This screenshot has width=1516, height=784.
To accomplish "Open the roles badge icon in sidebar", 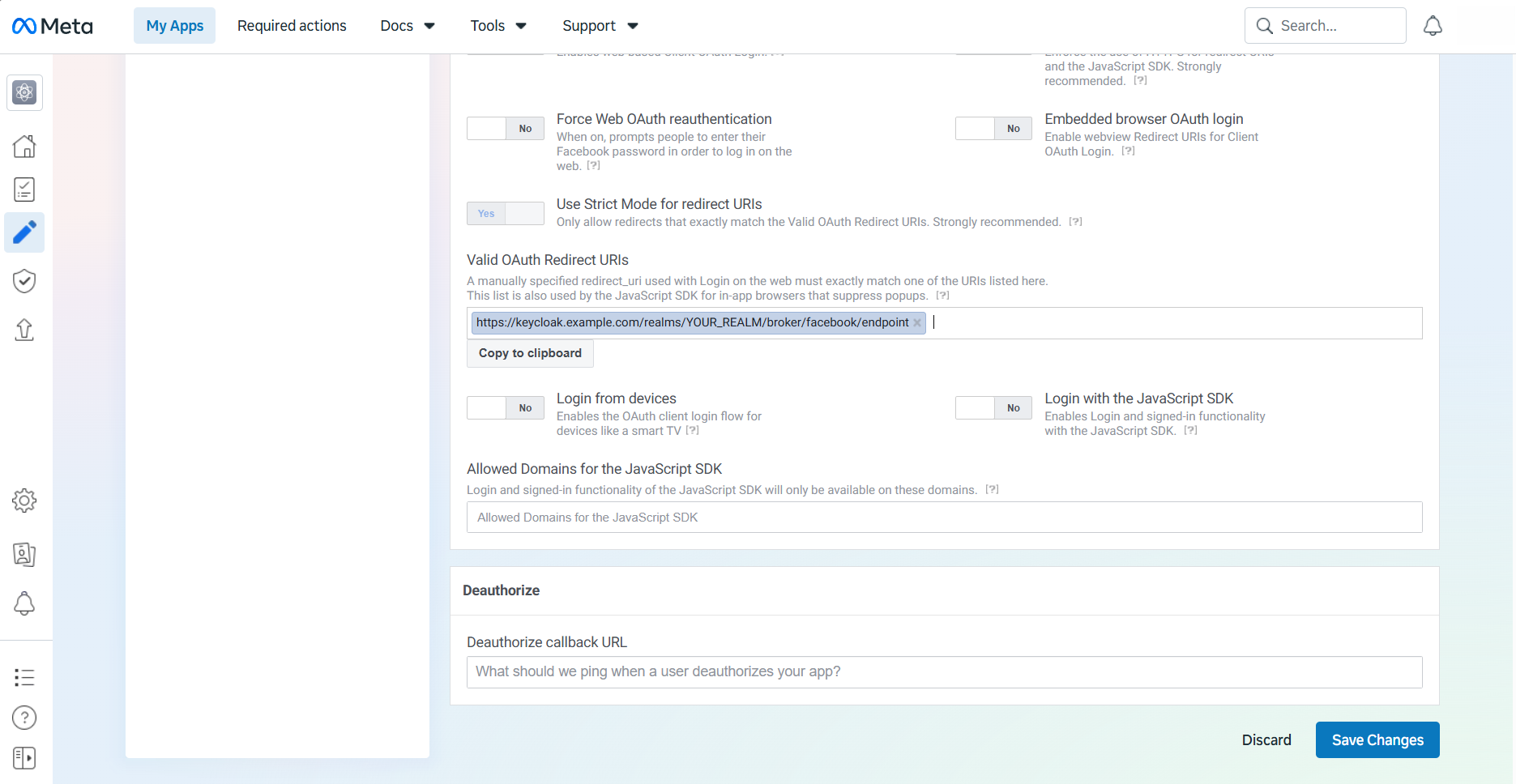I will coord(24,554).
